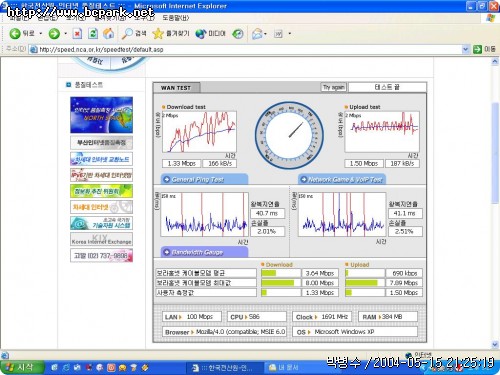Viewport: 500px width, 375px height.
Task: Open the History toolbar icon
Action: point(238,33)
